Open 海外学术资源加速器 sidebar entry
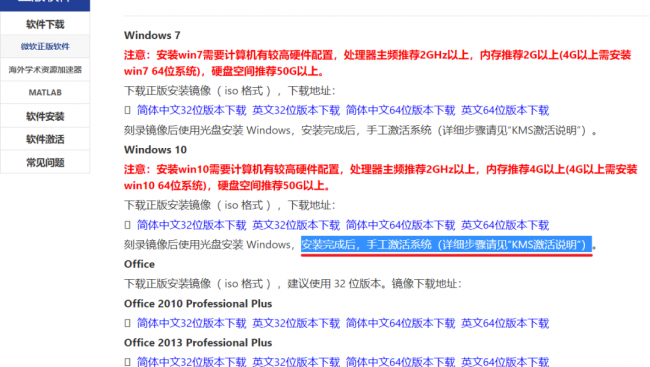650x367 pixels. point(45,70)
